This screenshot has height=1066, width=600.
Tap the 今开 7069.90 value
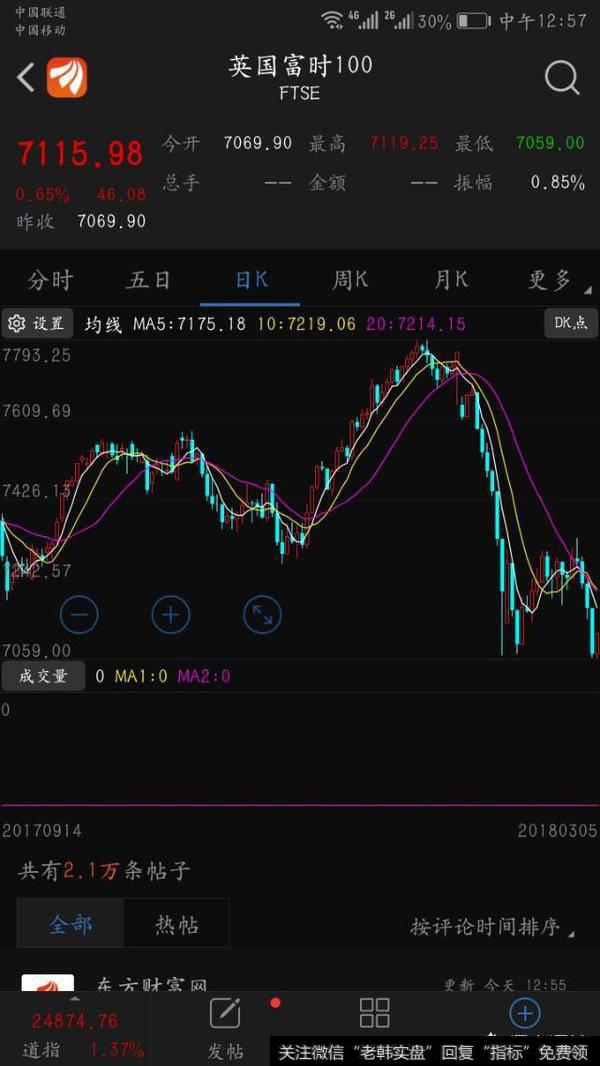tap(258, 143)
